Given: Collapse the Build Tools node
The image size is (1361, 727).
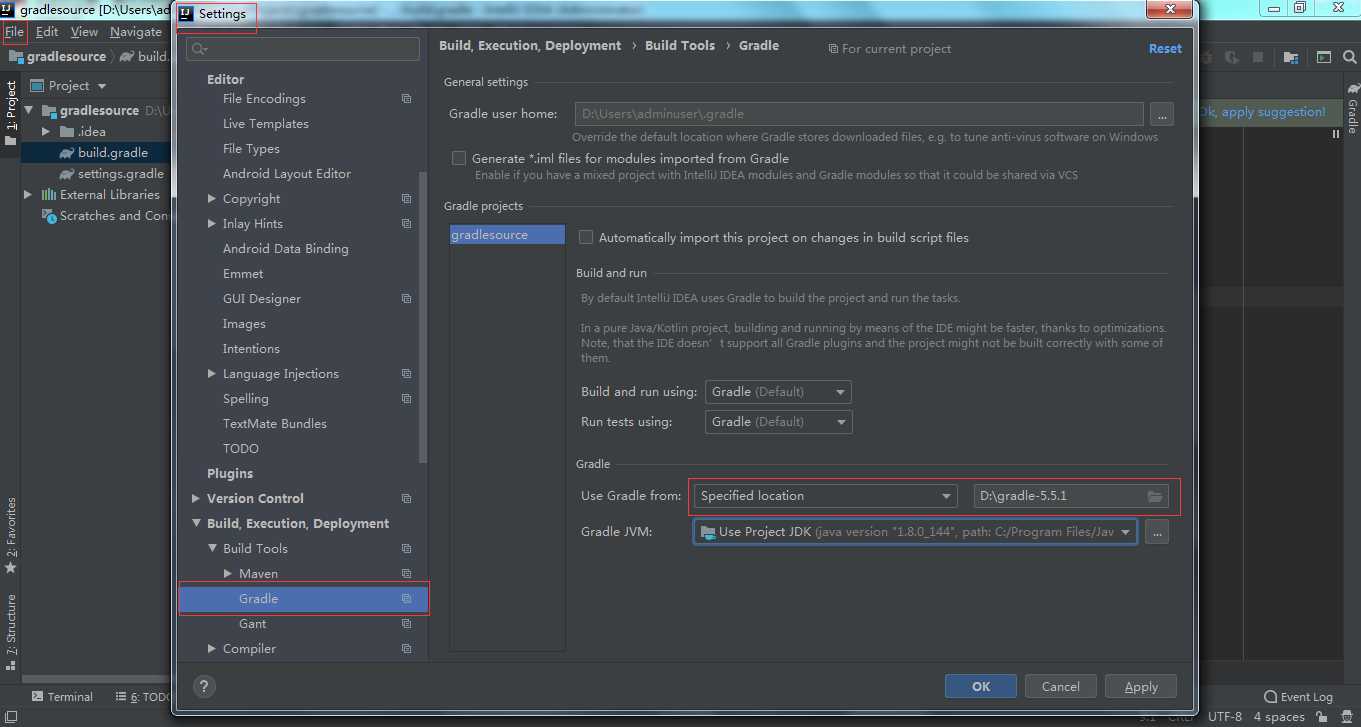Looking at the screenshot, I should pos(212,549).
